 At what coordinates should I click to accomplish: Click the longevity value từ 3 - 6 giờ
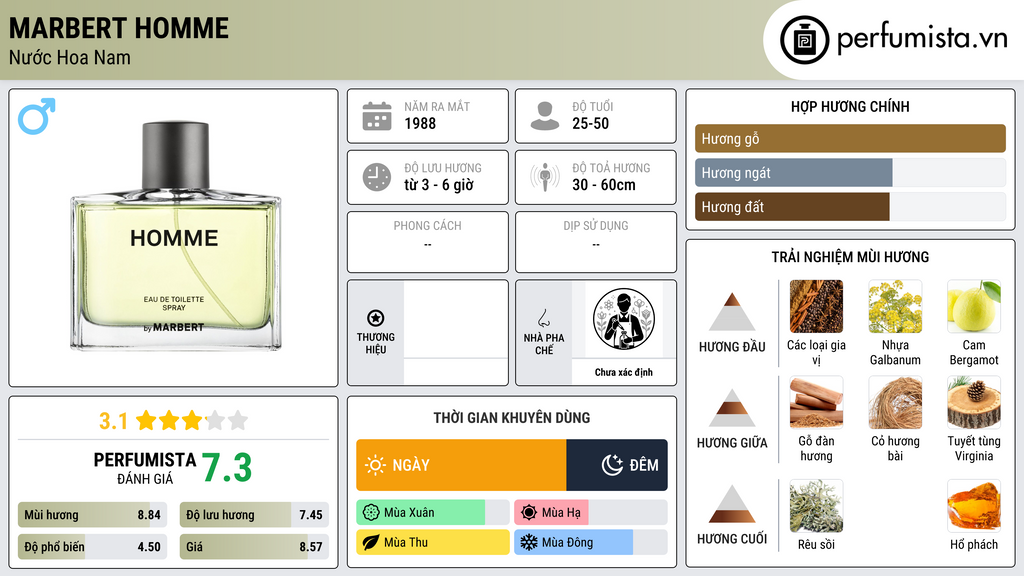tap(438, 185)
